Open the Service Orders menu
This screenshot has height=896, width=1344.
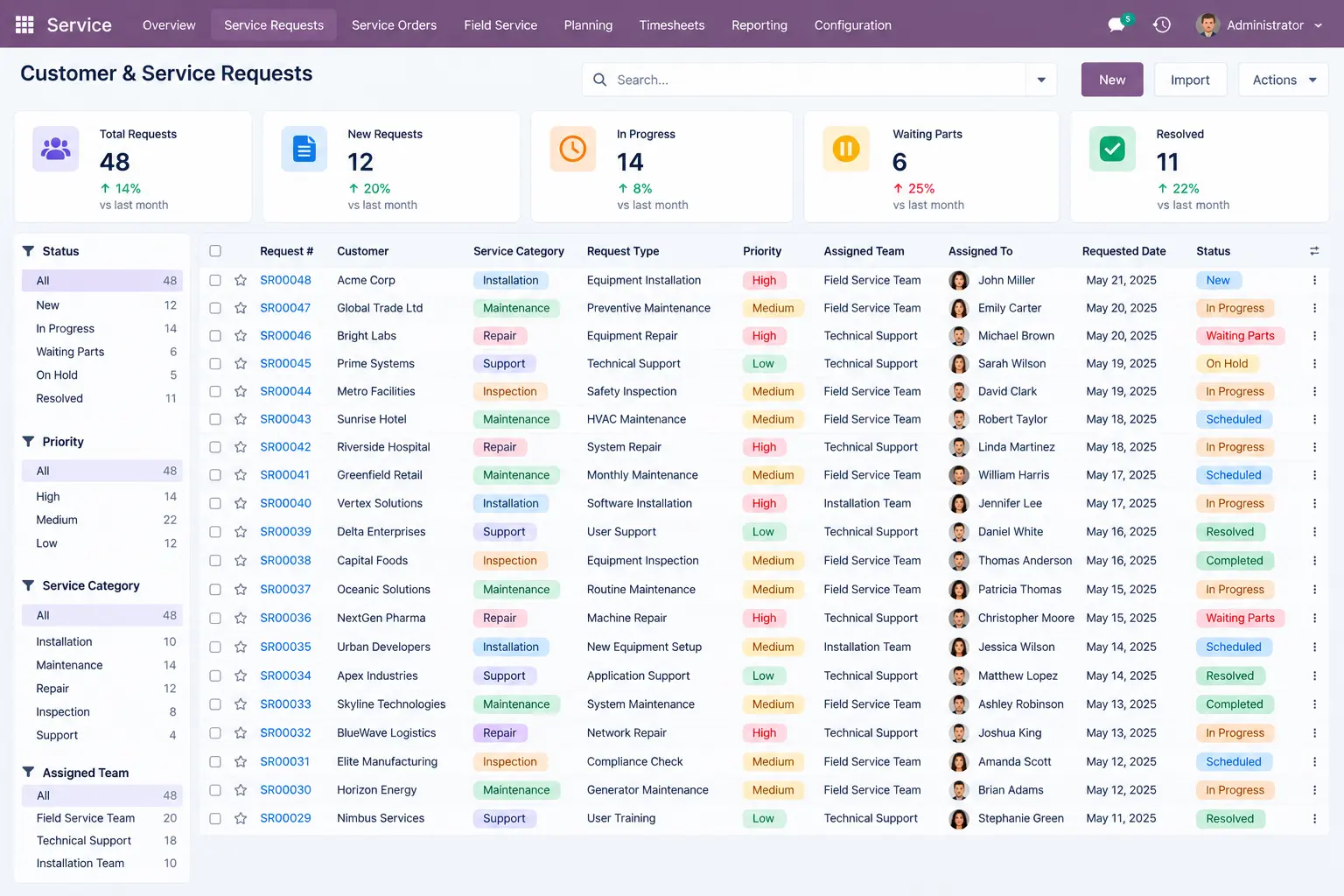point(394,25)
